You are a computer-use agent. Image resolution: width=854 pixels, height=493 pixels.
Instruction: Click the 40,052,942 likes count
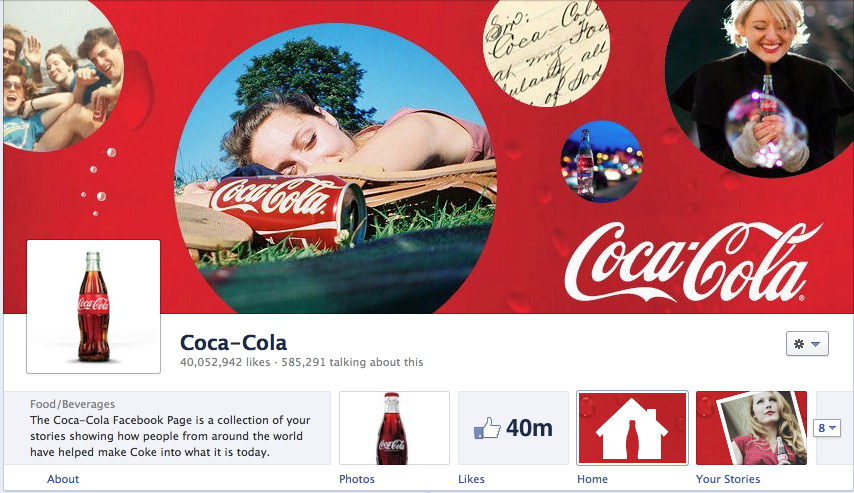[x=223, y=362]
